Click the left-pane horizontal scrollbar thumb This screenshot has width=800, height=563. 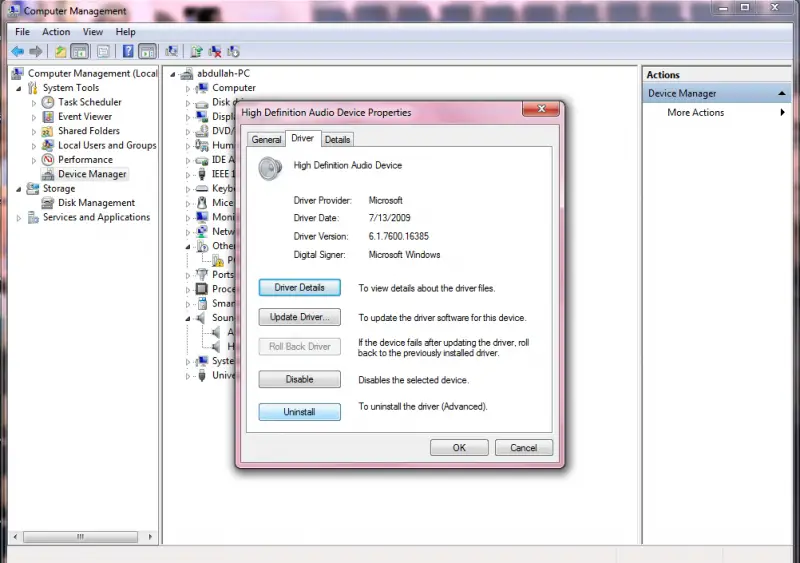click(80, 536)
